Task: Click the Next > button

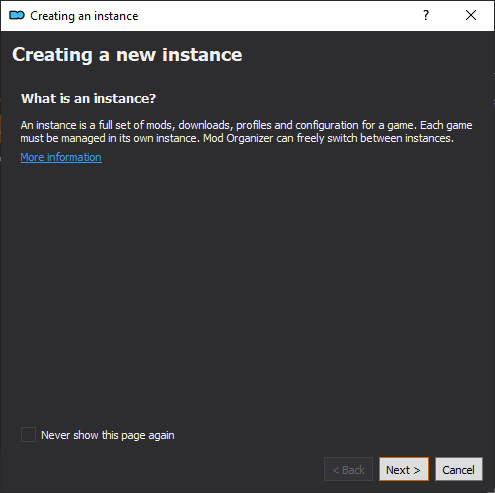Action: 404,469
